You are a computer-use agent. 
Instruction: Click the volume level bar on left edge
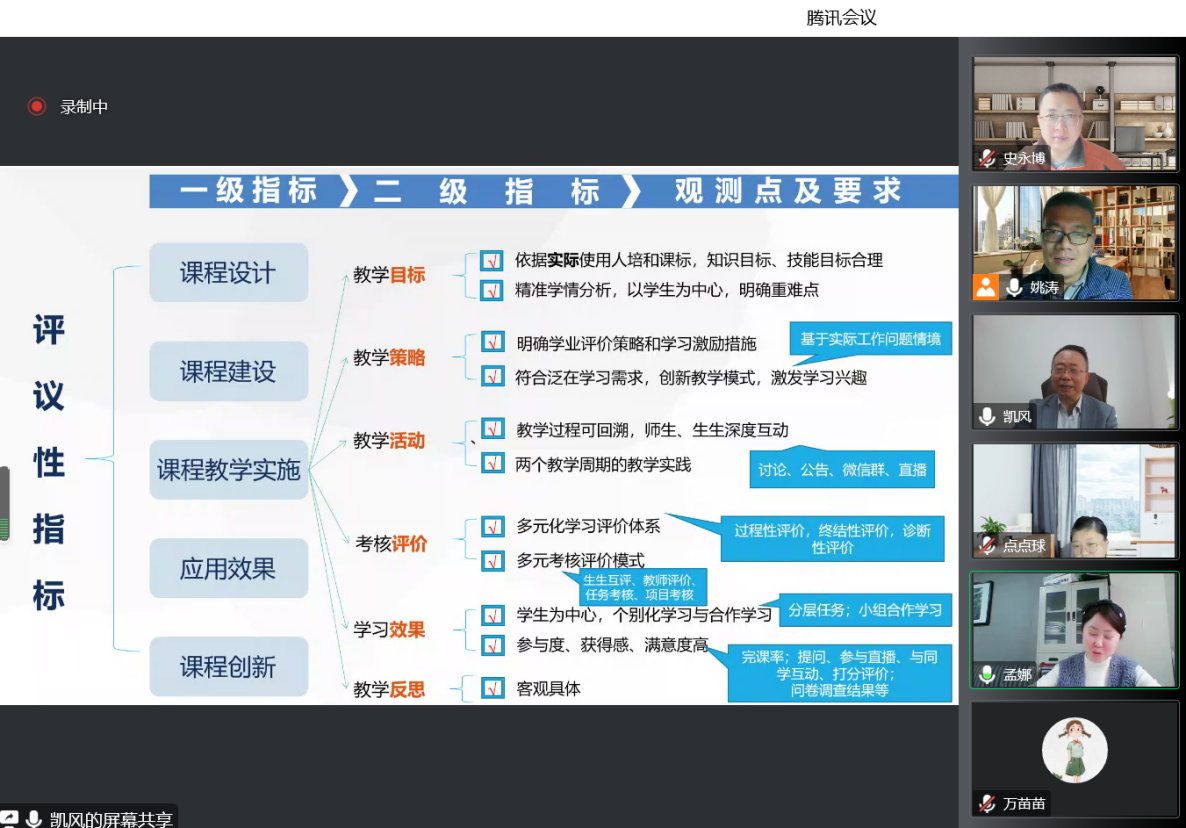(x=5, y=503)
